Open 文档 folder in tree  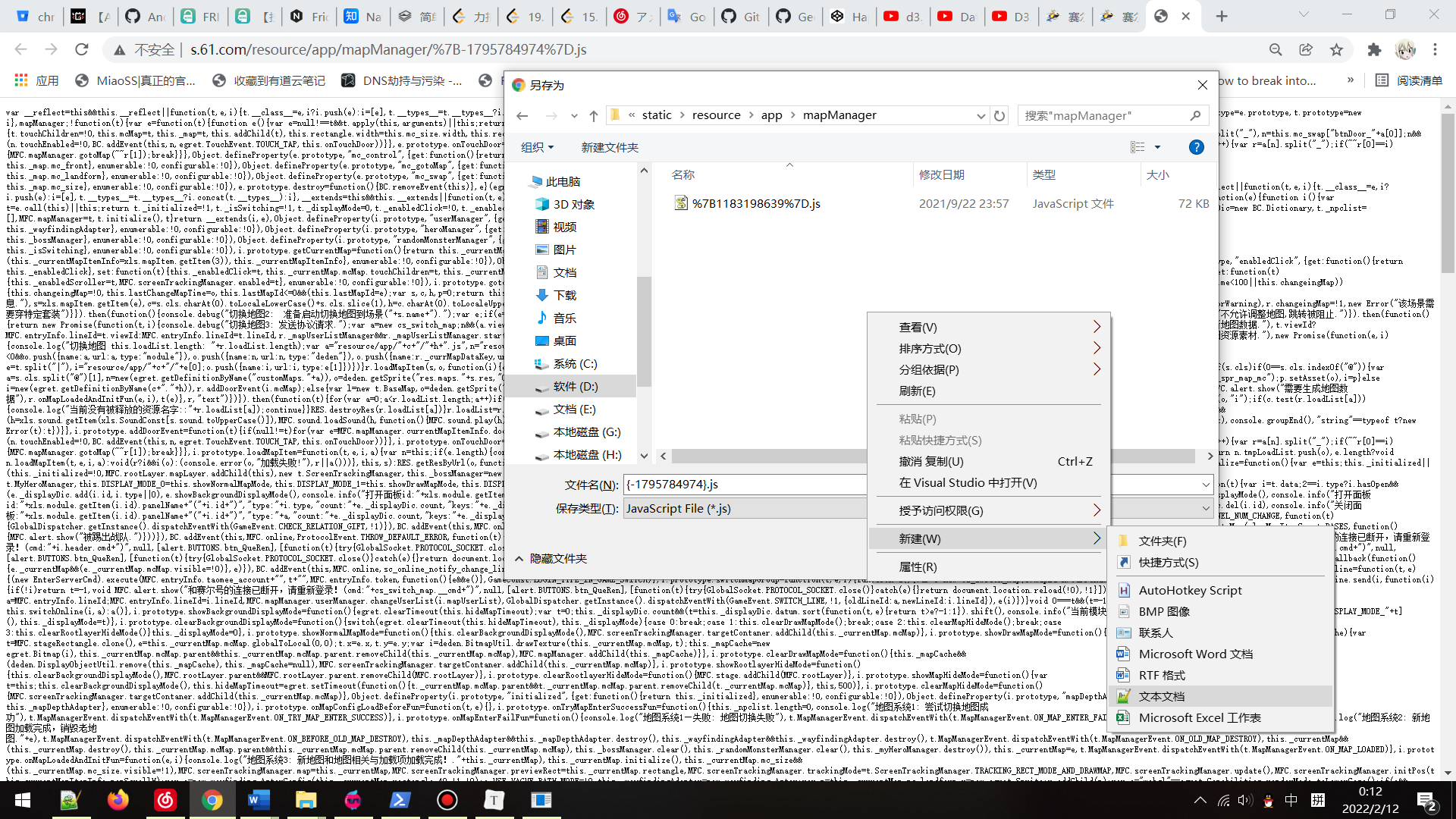[564, 272]
